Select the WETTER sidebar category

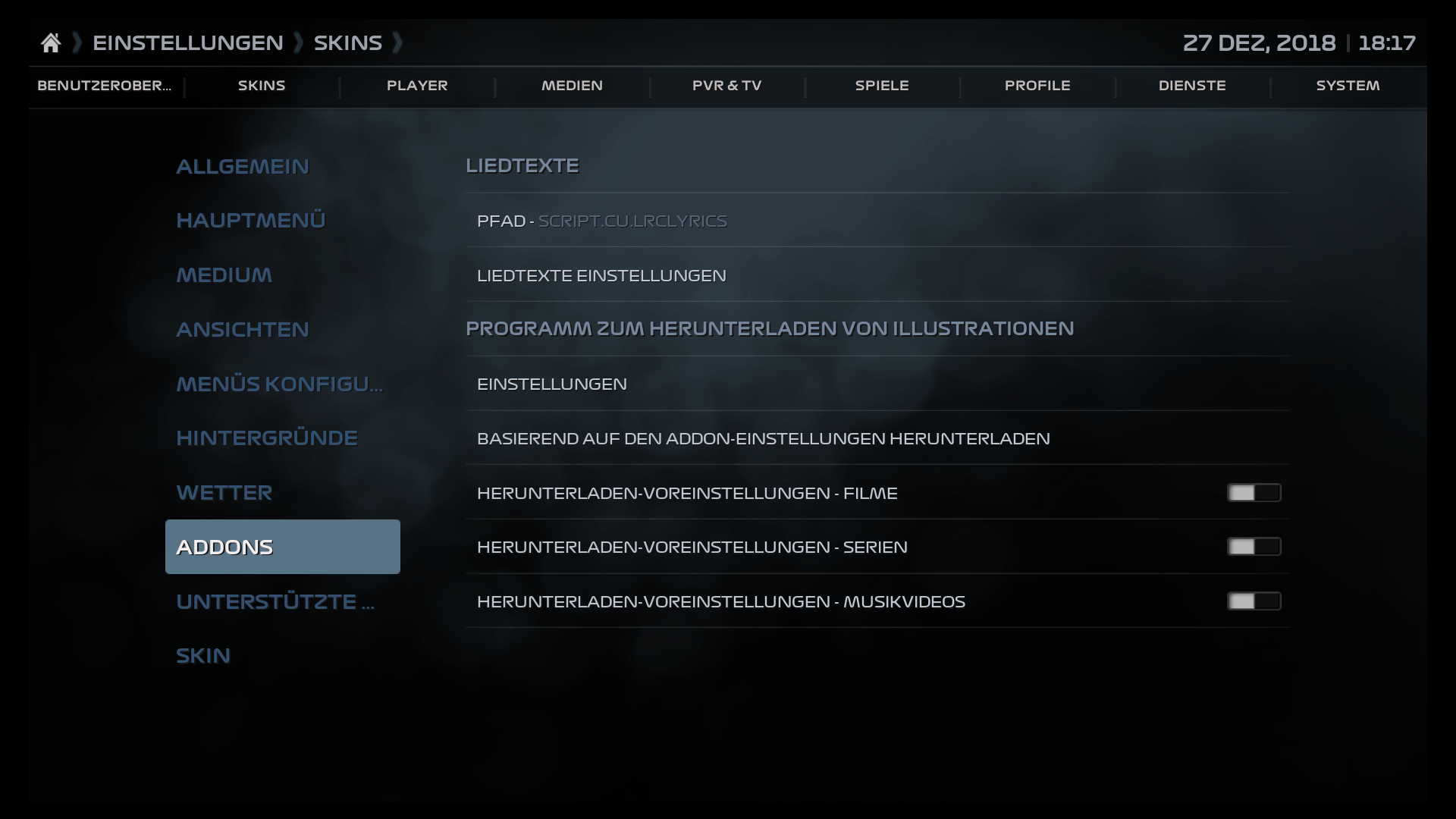click(224, 492)
